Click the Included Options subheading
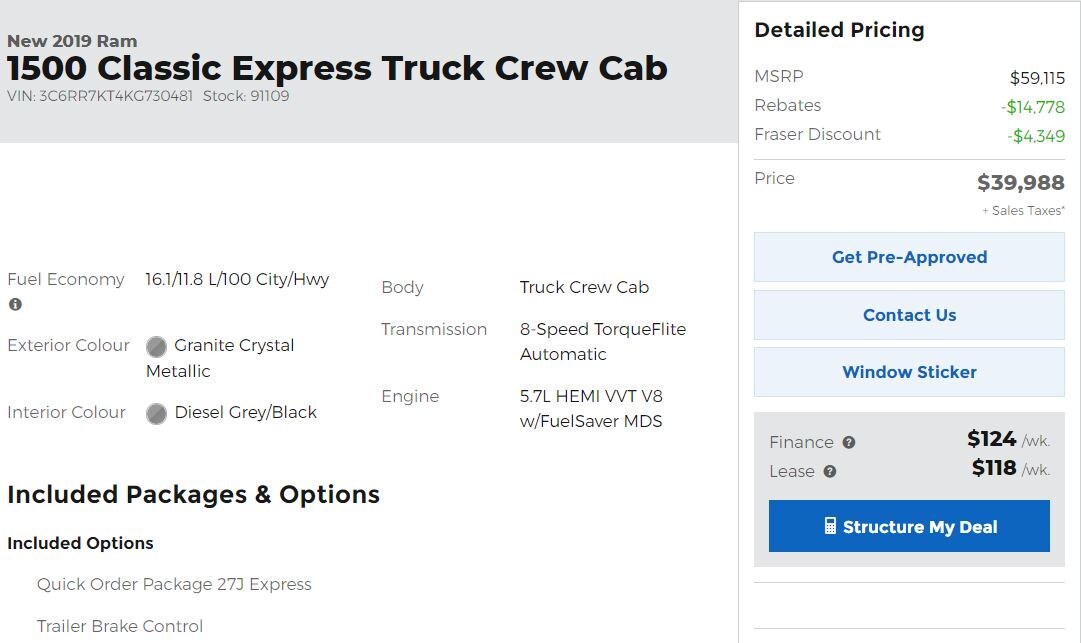Screen dimensions: 1081x643 (80, 543)
